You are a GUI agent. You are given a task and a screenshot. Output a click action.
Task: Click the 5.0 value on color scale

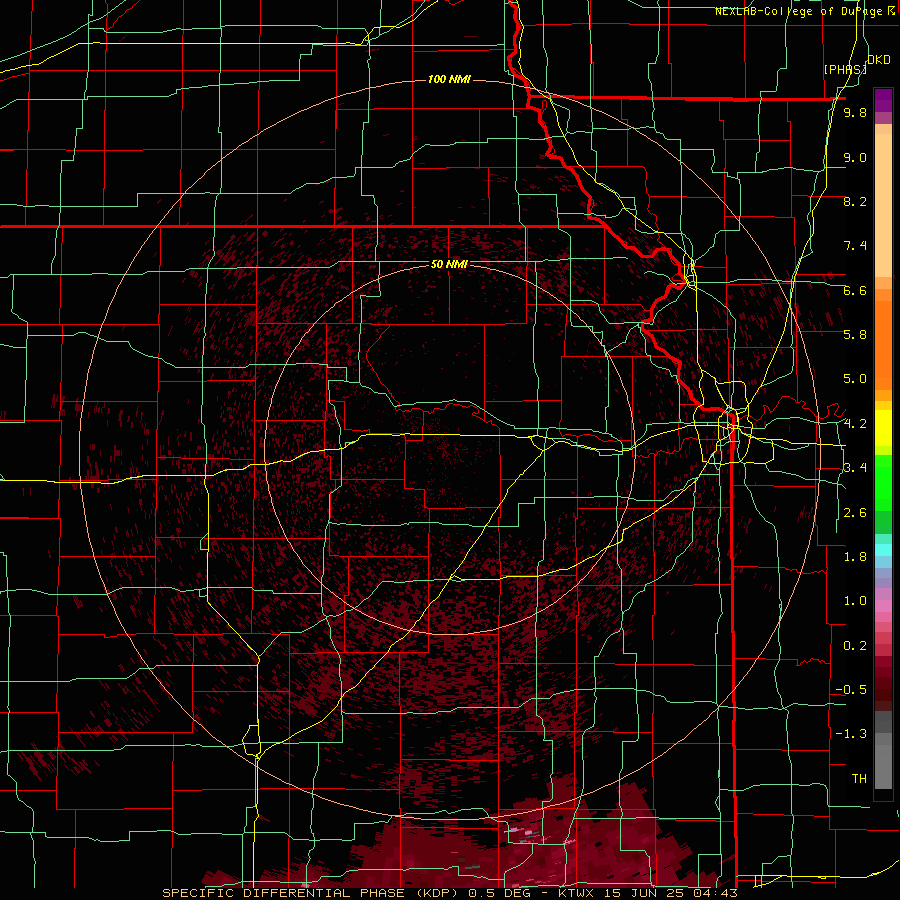pyautogui.click(x=855, y=379)
